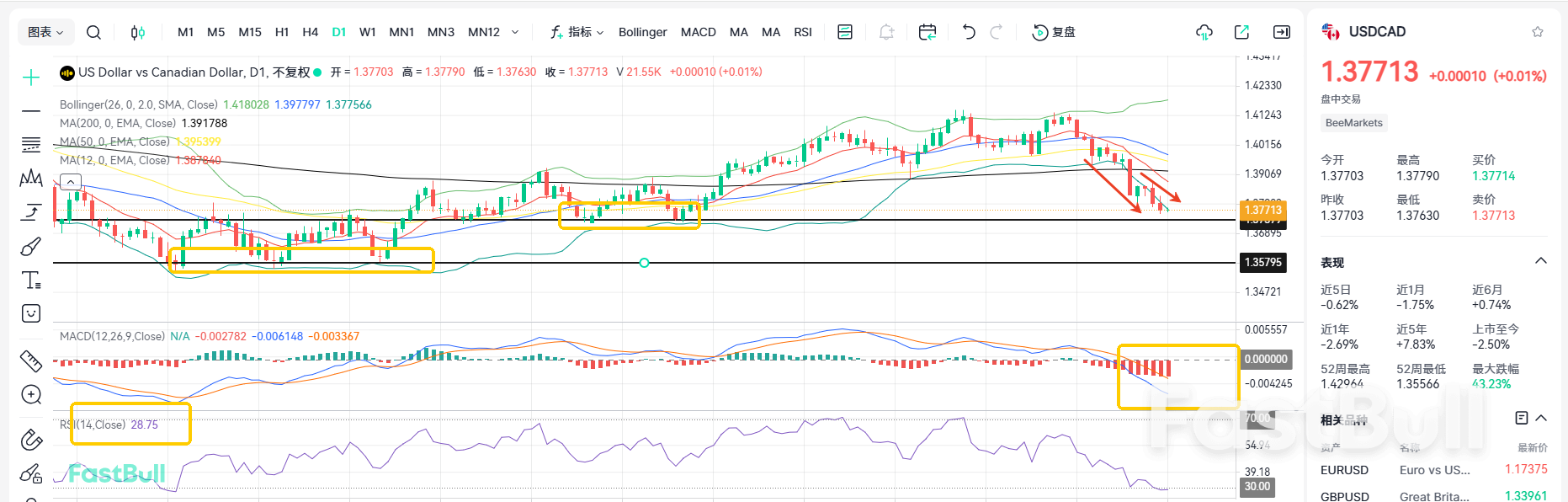The height and width of the screenshot is (502, 1568).
Task: Open the 图表 dropdown menu
Action: pos(45,32)
